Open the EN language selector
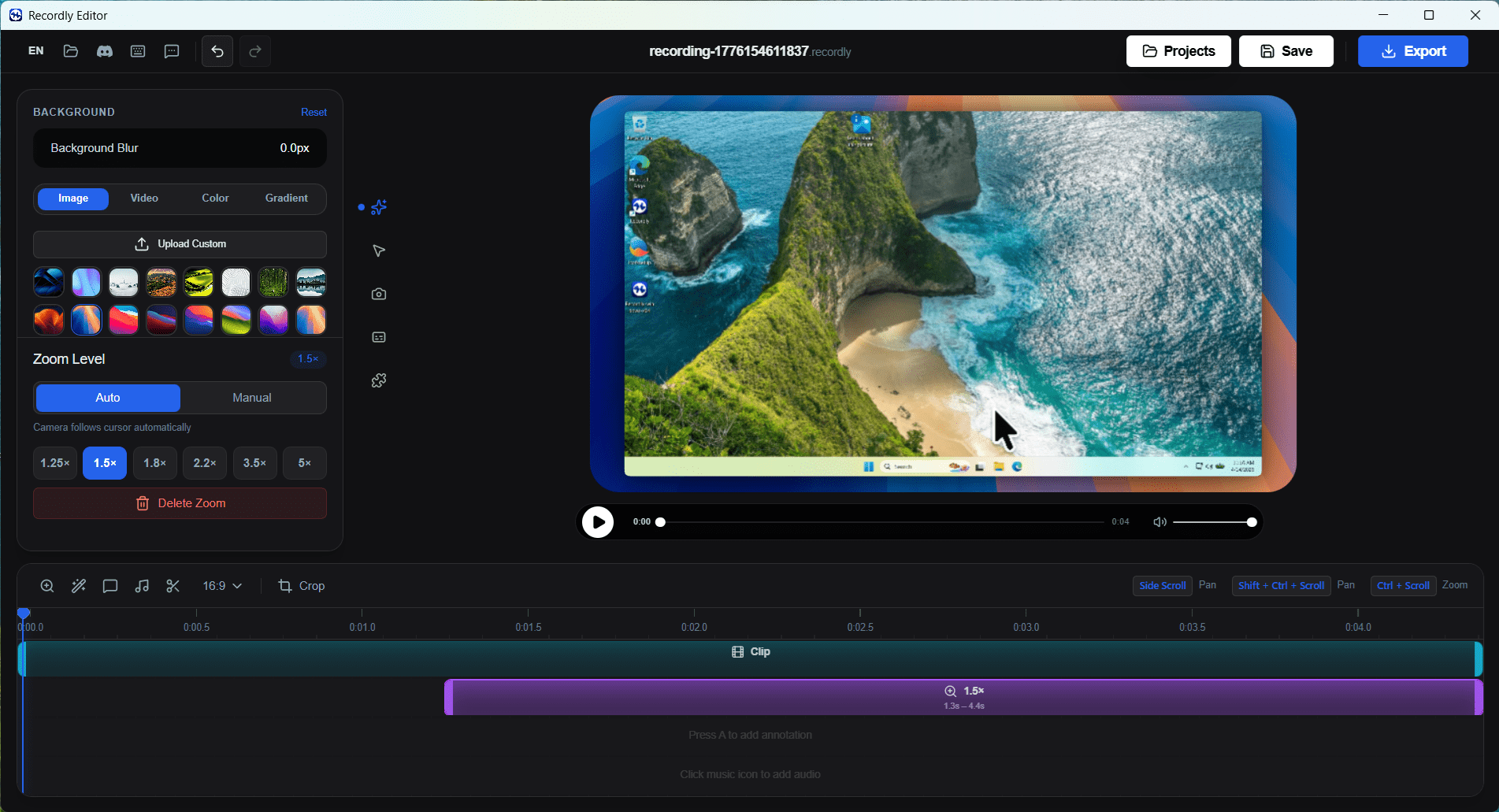Image resolution: width=1499 pixels, height=812 pixels. point(36,51)
